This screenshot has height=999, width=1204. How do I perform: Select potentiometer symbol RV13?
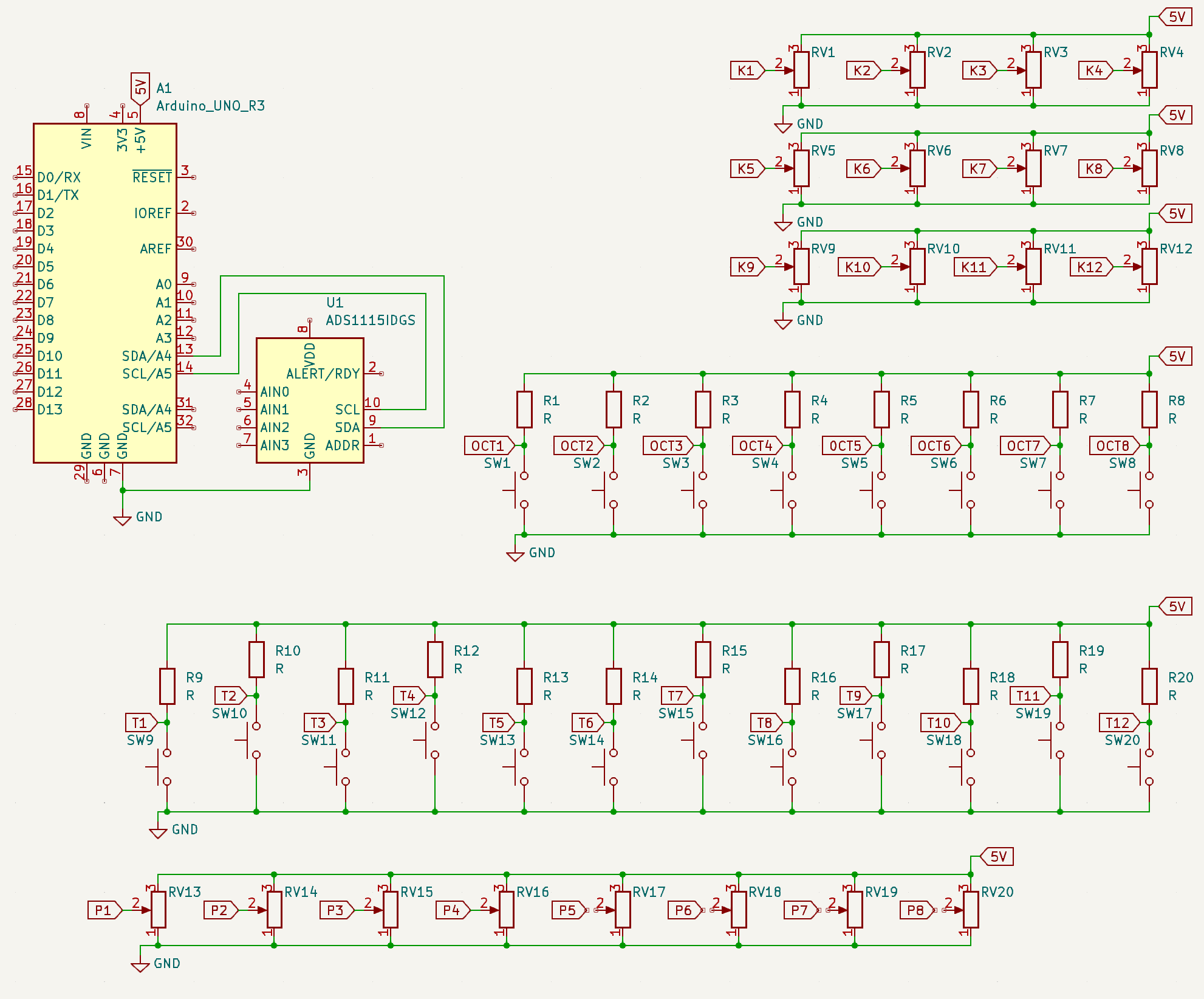click(x=158, y=910)
